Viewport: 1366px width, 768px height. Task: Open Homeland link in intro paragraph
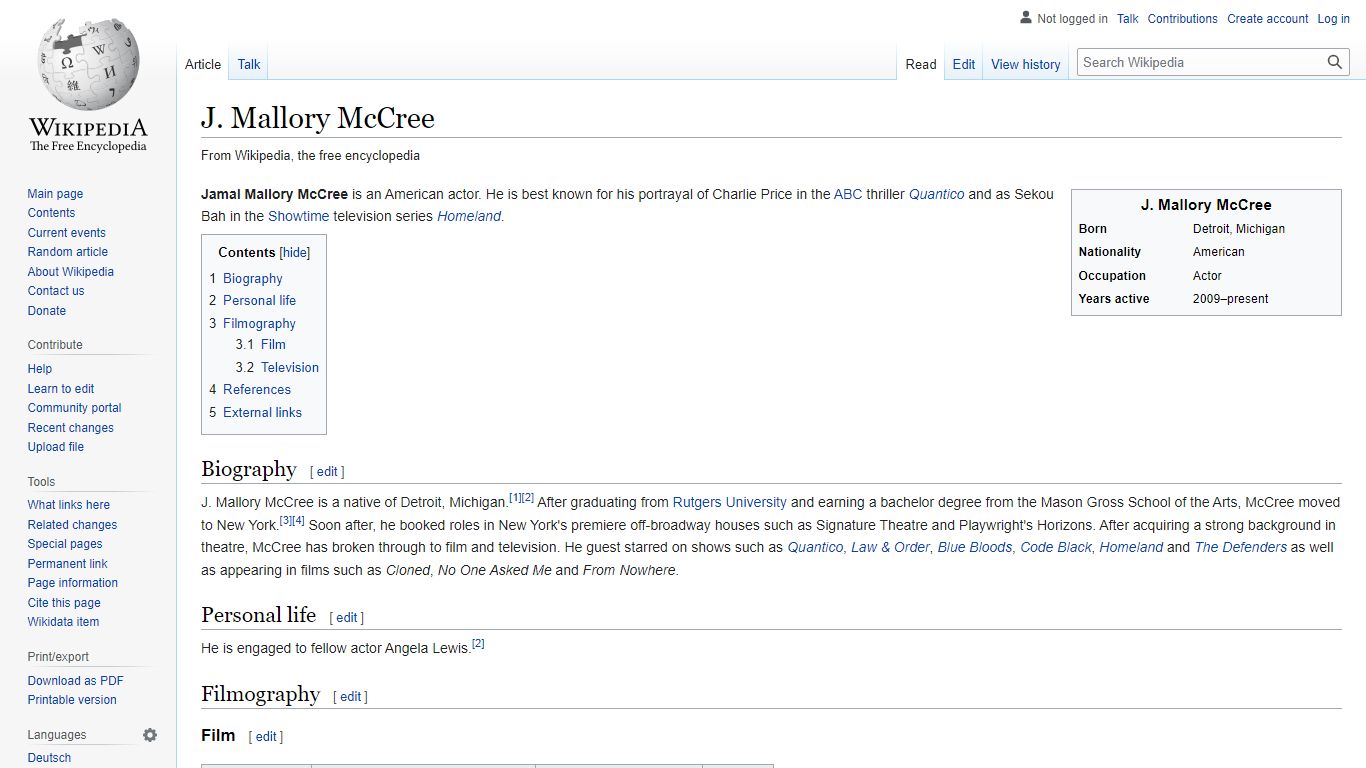469,216
